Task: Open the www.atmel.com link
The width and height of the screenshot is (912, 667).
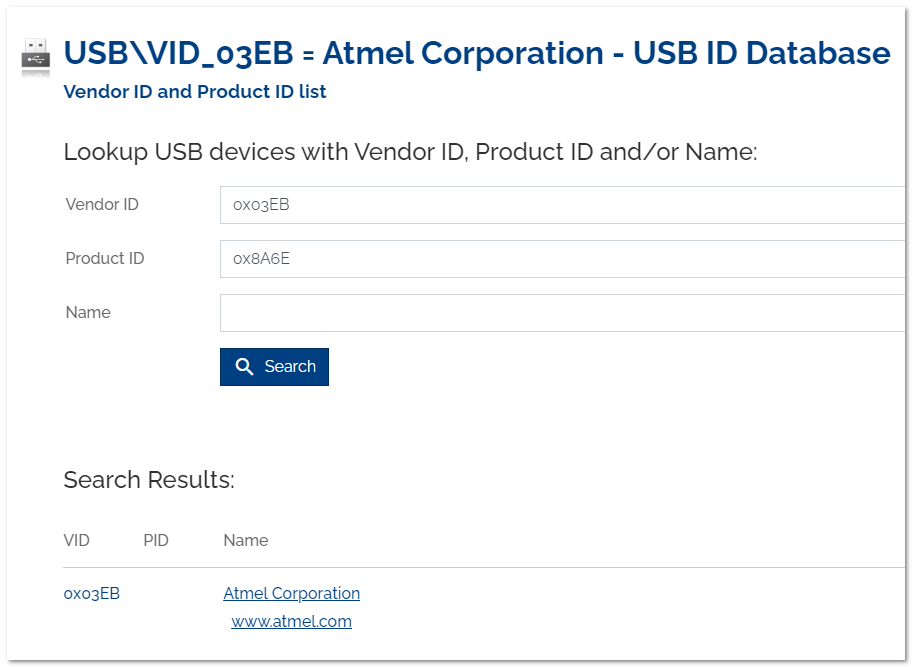Action: (291, 621)
